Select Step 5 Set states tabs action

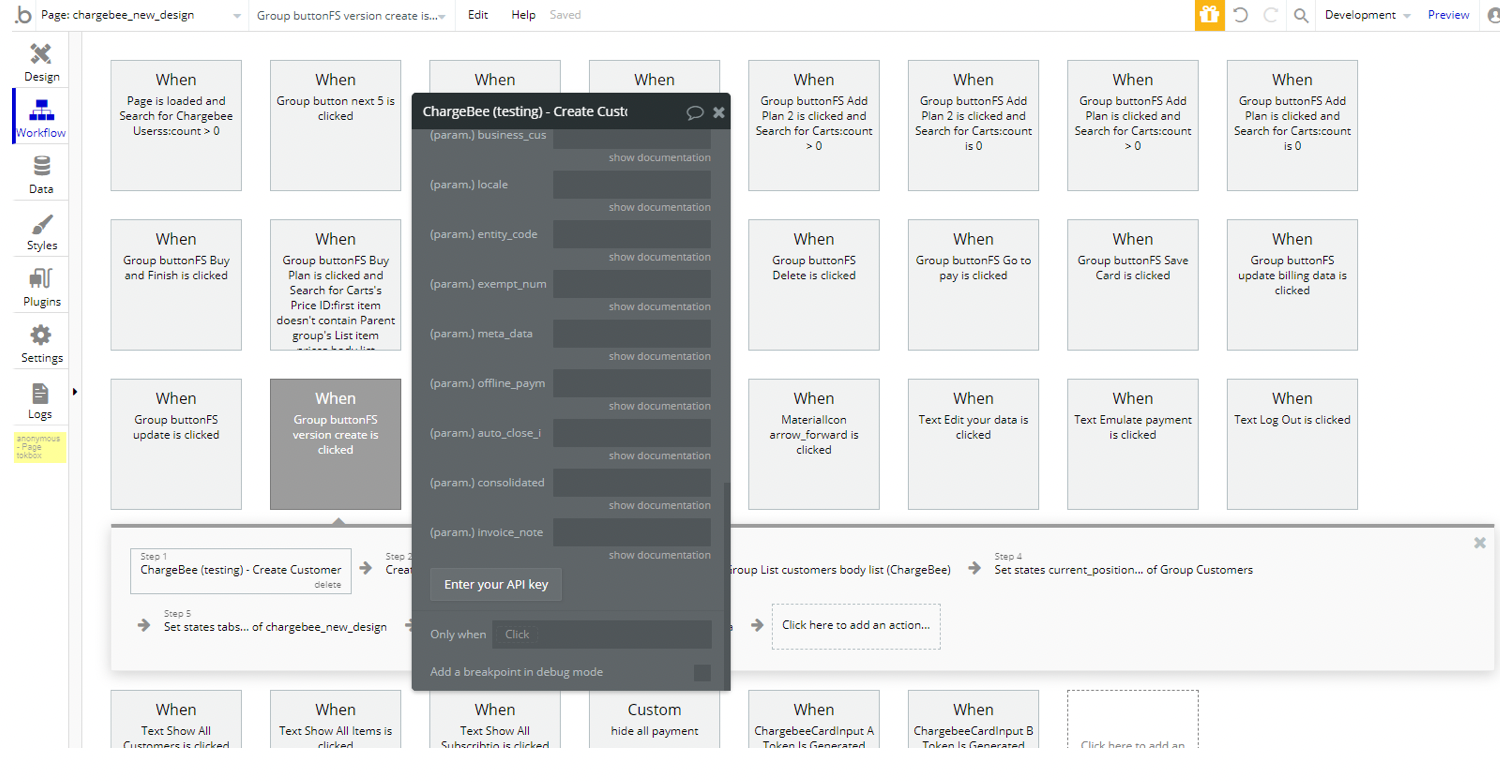click(x=275, y=622)
